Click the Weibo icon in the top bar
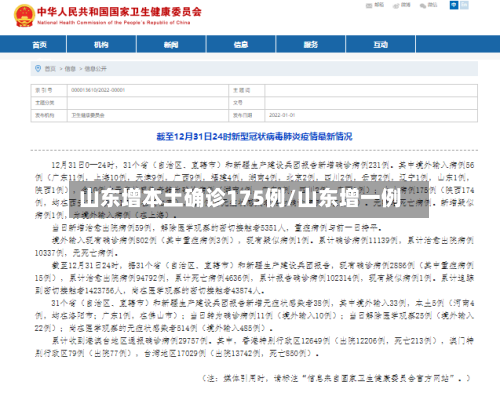The width and height of the screenshot is (500, 400). (x=396, y=6)
